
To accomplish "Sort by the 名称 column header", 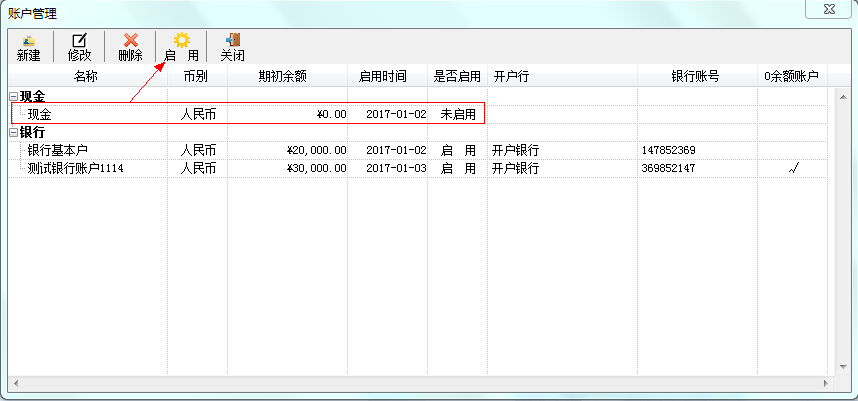I will pyautogui.click(x=87, y=77).
